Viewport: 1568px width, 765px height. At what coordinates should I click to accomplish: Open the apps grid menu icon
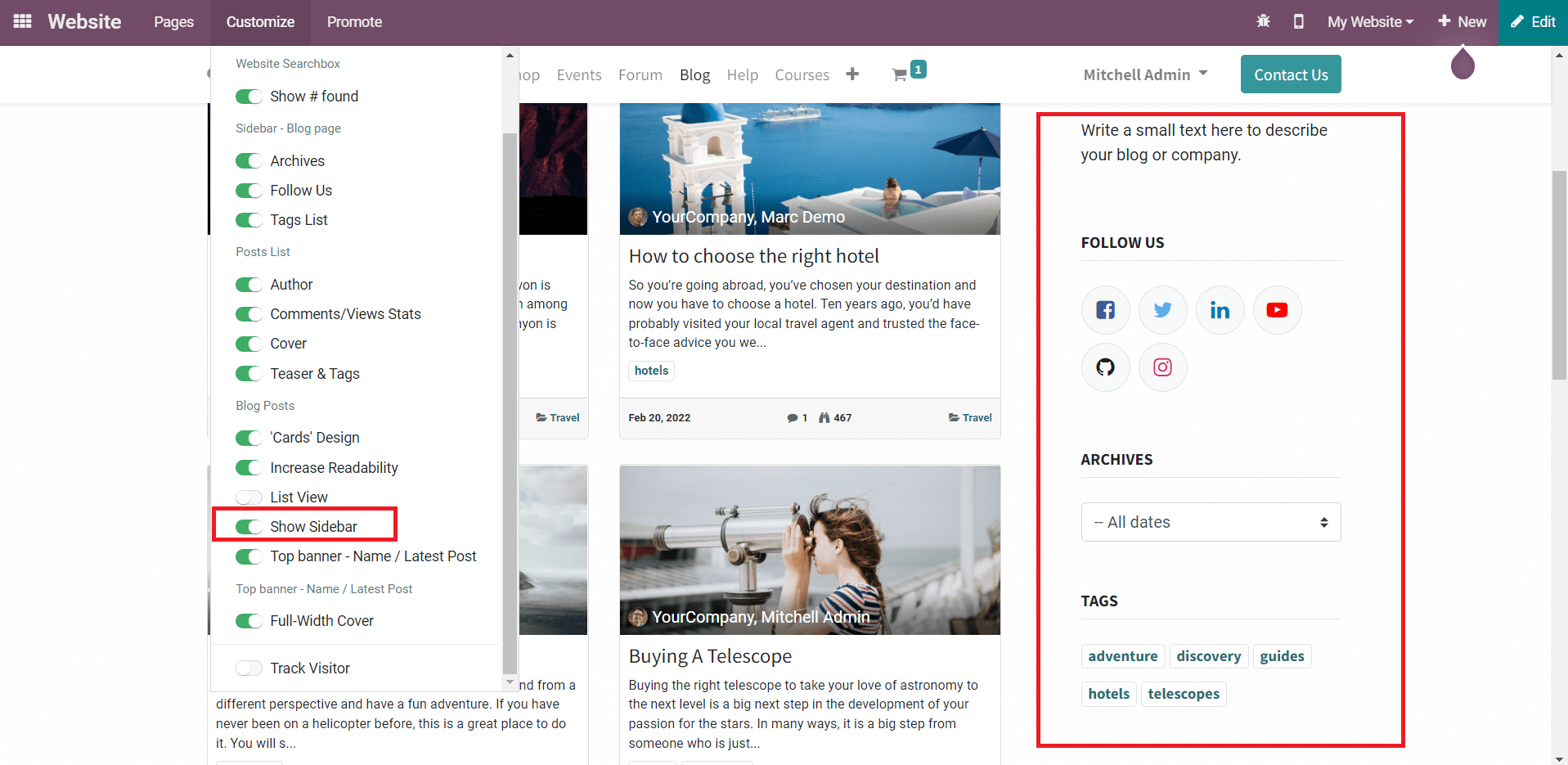(x=23, y=21)
